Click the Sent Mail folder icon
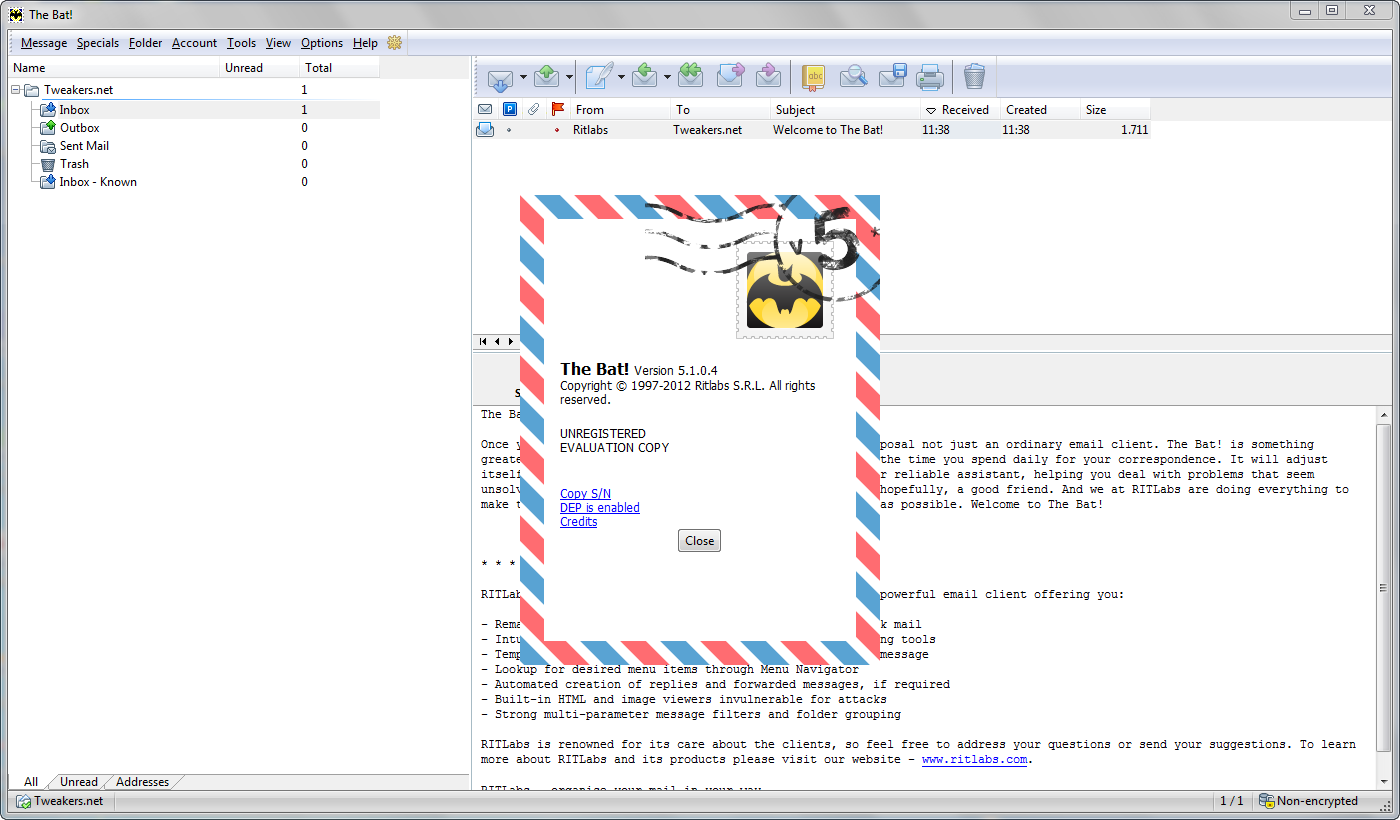This screenshot has height=820, width=1400. [x=48, y=146]
